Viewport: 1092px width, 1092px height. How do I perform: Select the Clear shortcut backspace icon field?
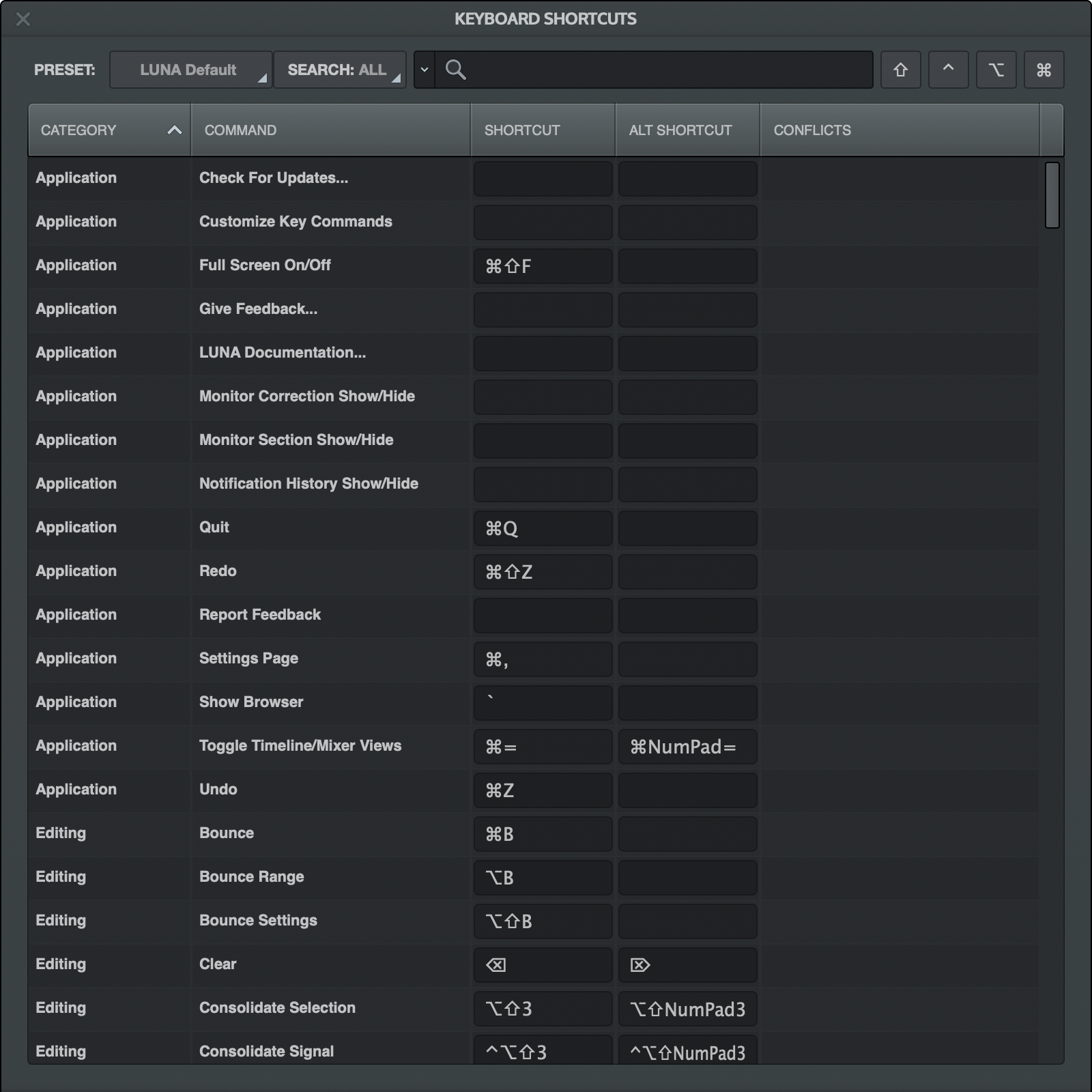pyautogui.click(x=543, y=965)
